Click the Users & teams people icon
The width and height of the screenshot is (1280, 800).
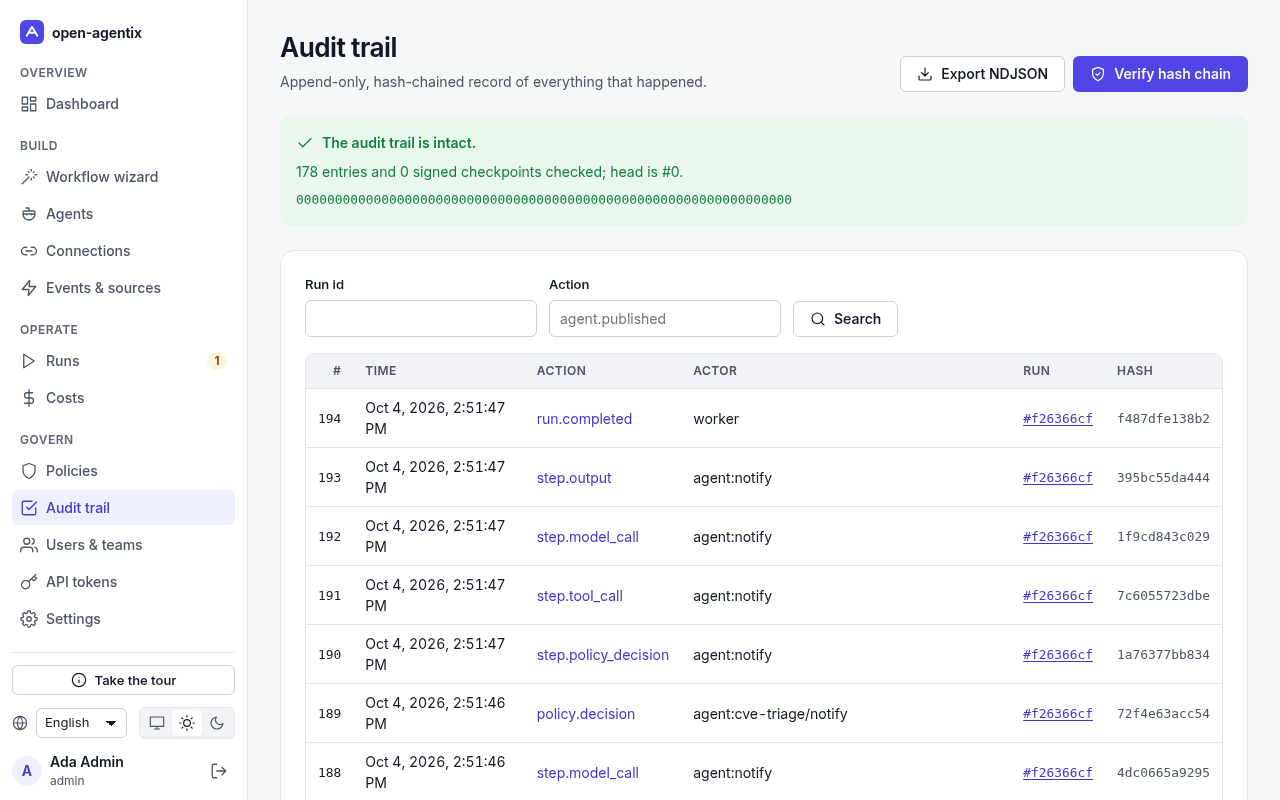click(29, 545)
